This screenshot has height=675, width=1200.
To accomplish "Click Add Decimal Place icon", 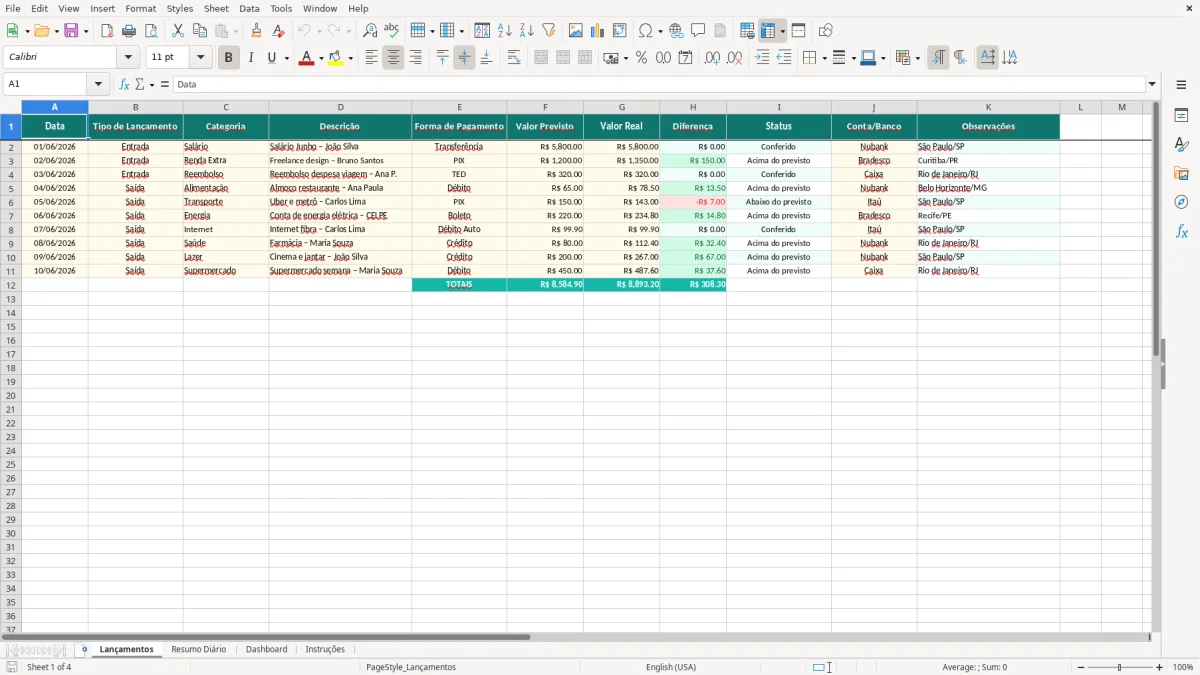I will pyautogui.click(x=712, y=58).
